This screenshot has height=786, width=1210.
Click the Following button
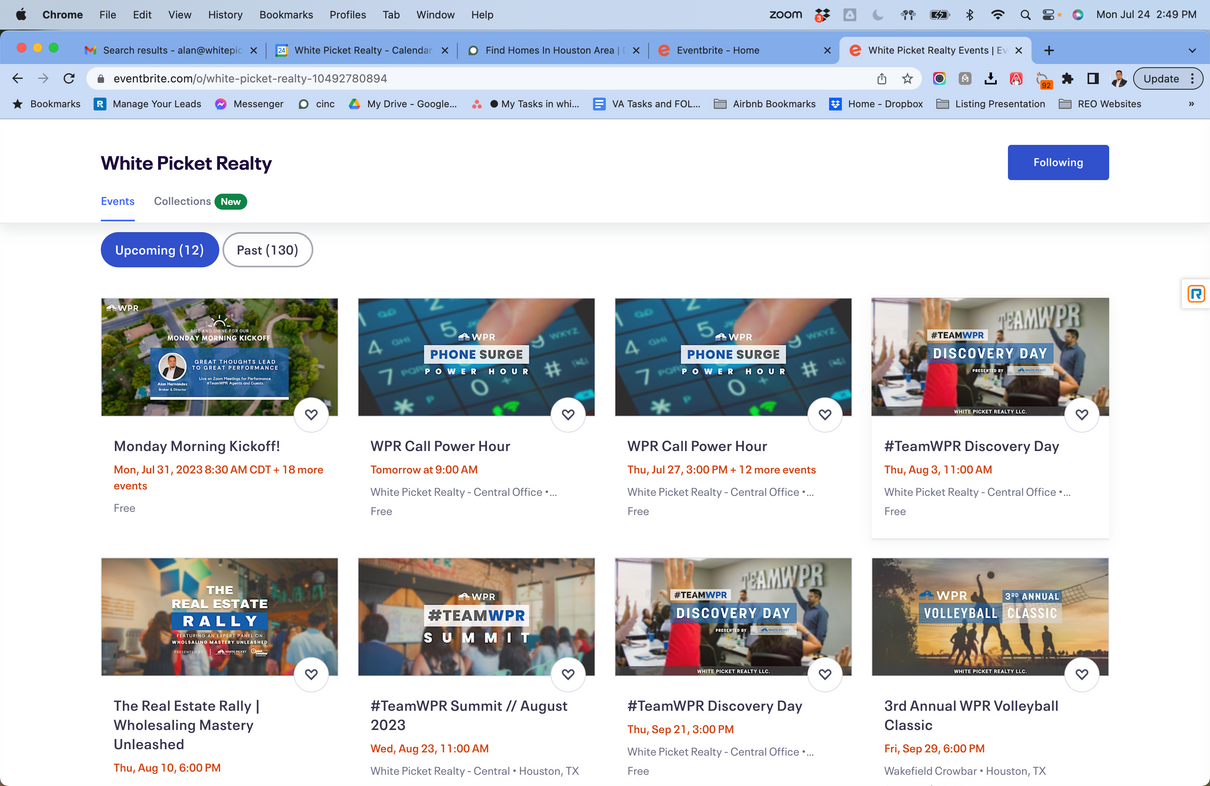1058,162
